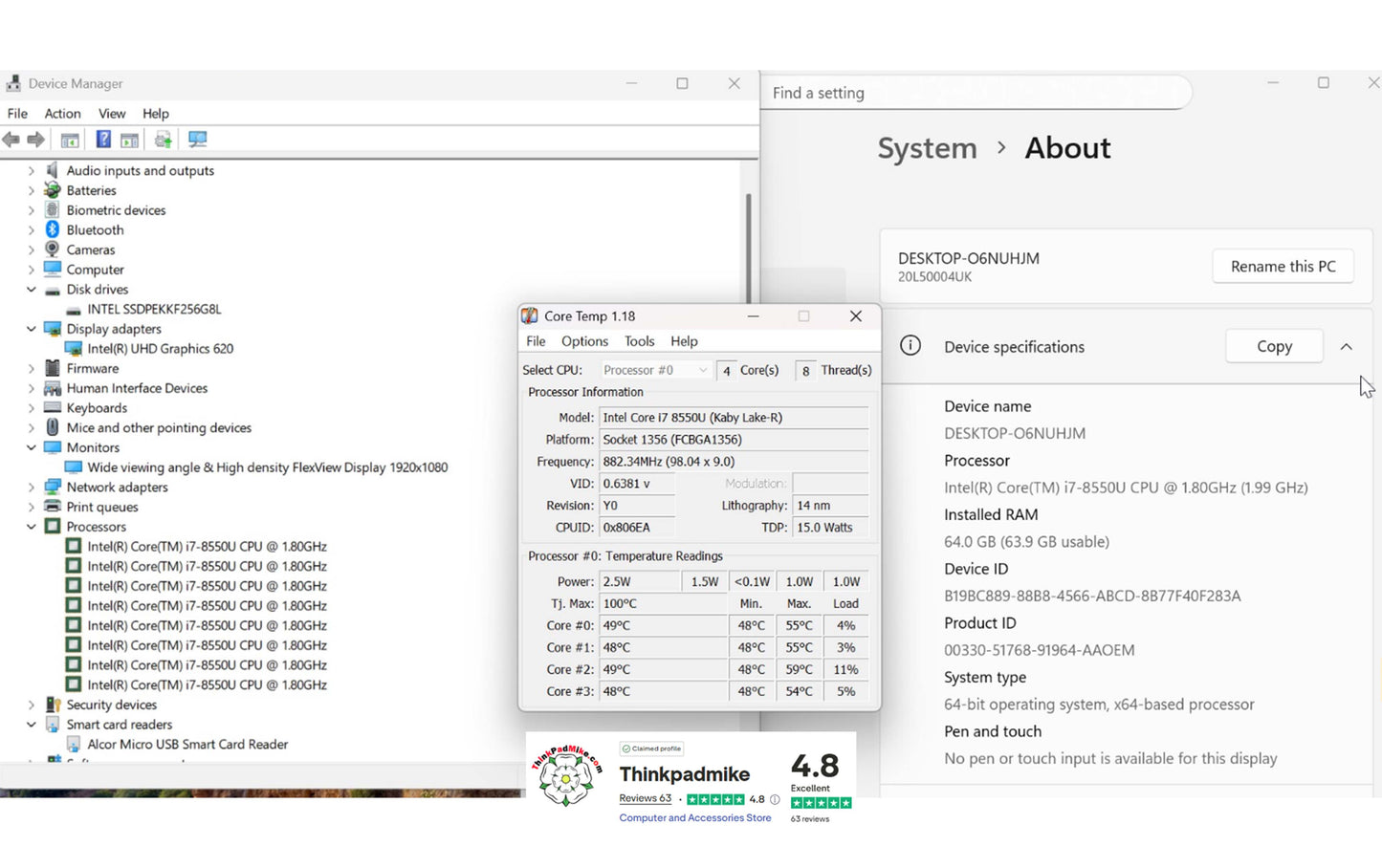Screen dimensions: 1382x868
Task: Click the Back arrow in Device Manager toolbar
Action: click(11, 140)
